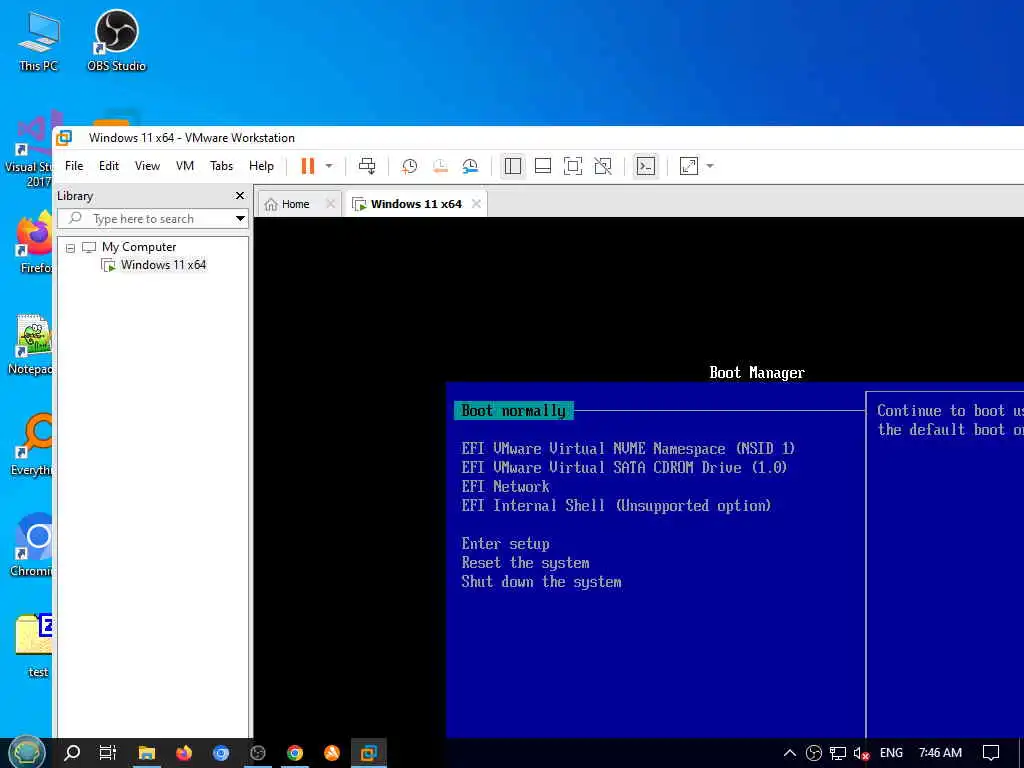Open the Notepad++ desktop shortcut

[31, 345]
